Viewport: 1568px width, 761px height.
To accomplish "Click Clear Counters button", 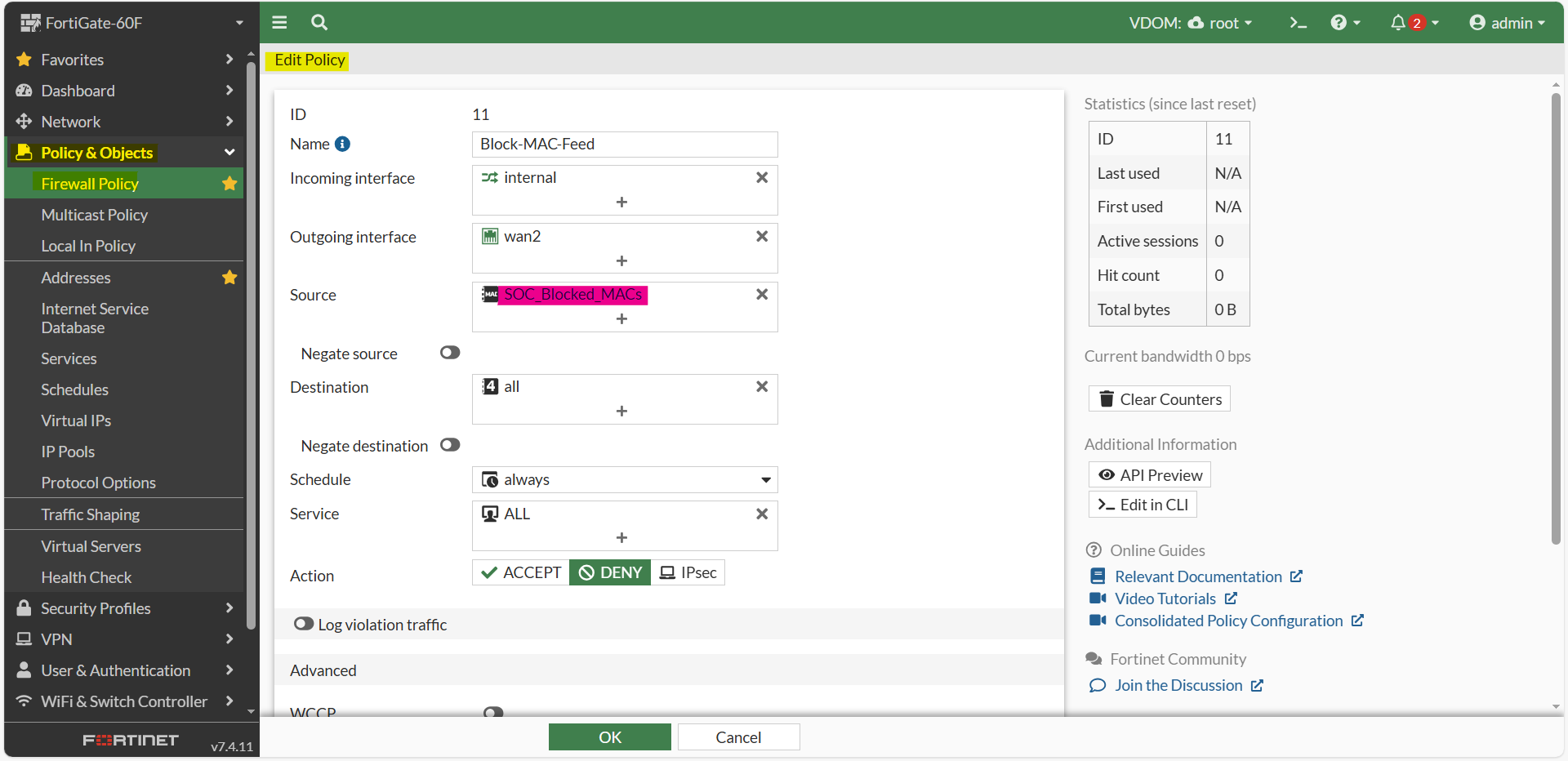I will pyautogui.click(x=1160, y=399).
